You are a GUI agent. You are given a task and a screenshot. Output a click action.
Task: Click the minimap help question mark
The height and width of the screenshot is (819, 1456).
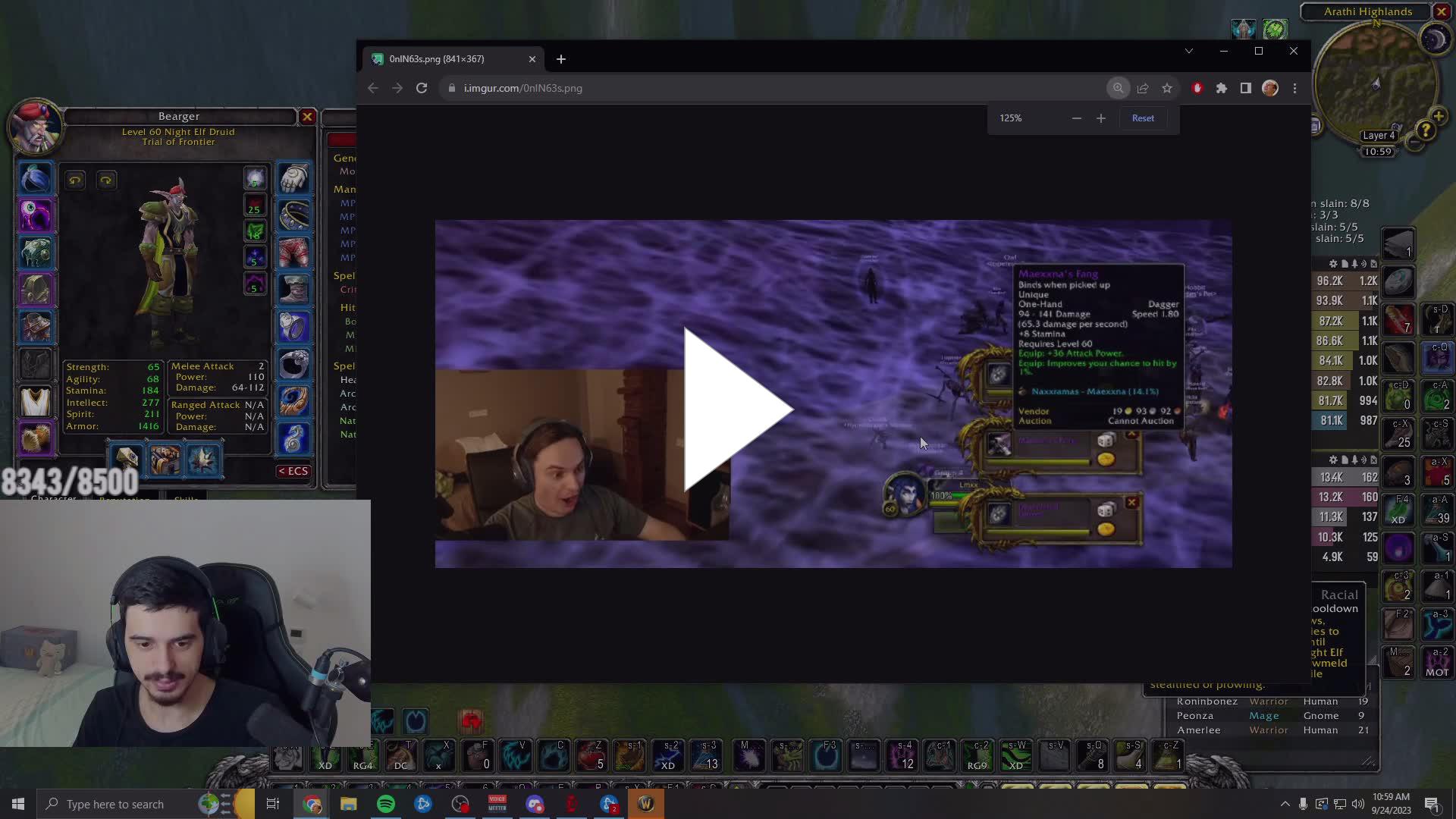coord(1427,131)
